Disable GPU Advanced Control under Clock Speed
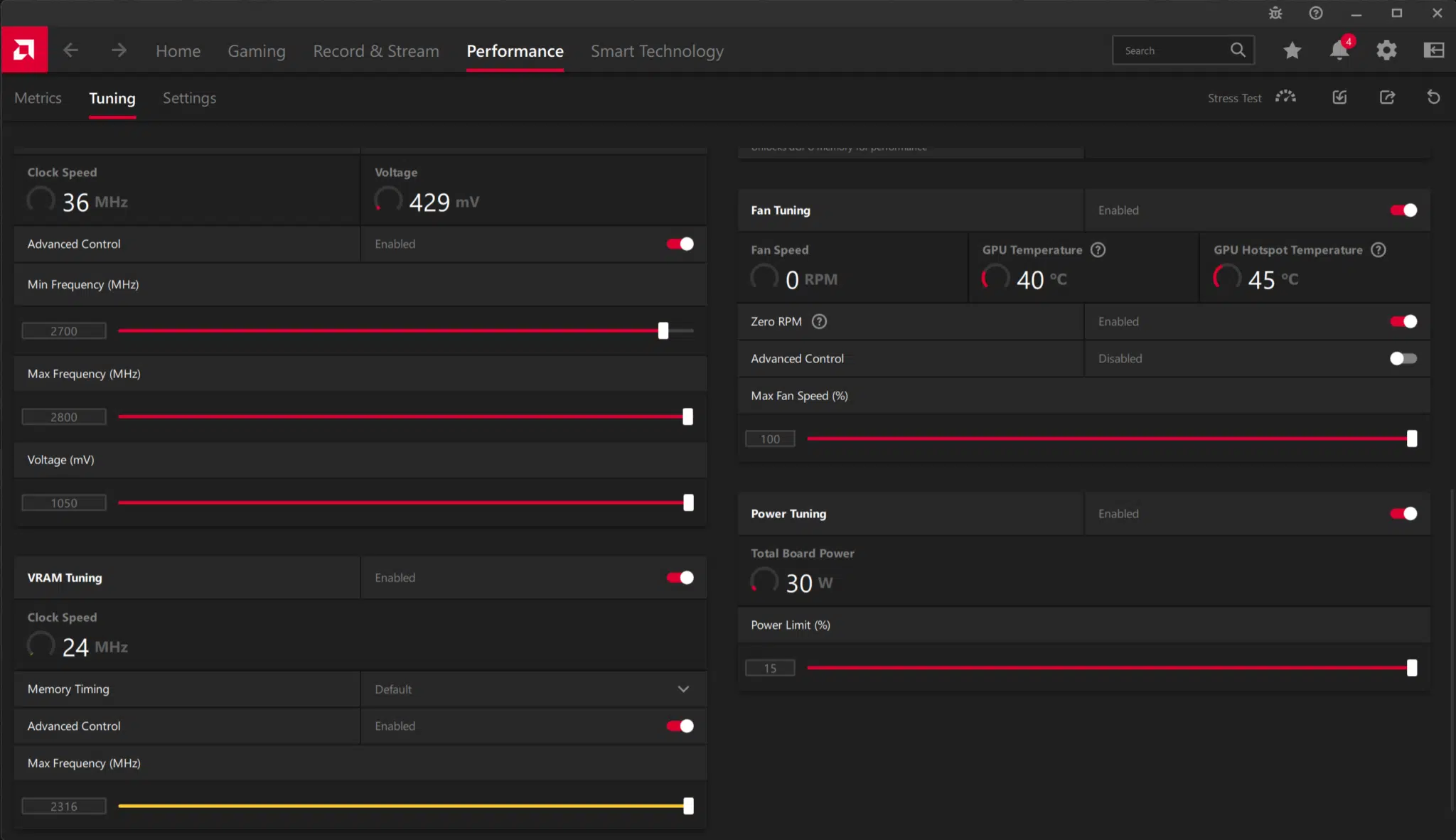Viewport: 1456px width, 840px height. 680,244
